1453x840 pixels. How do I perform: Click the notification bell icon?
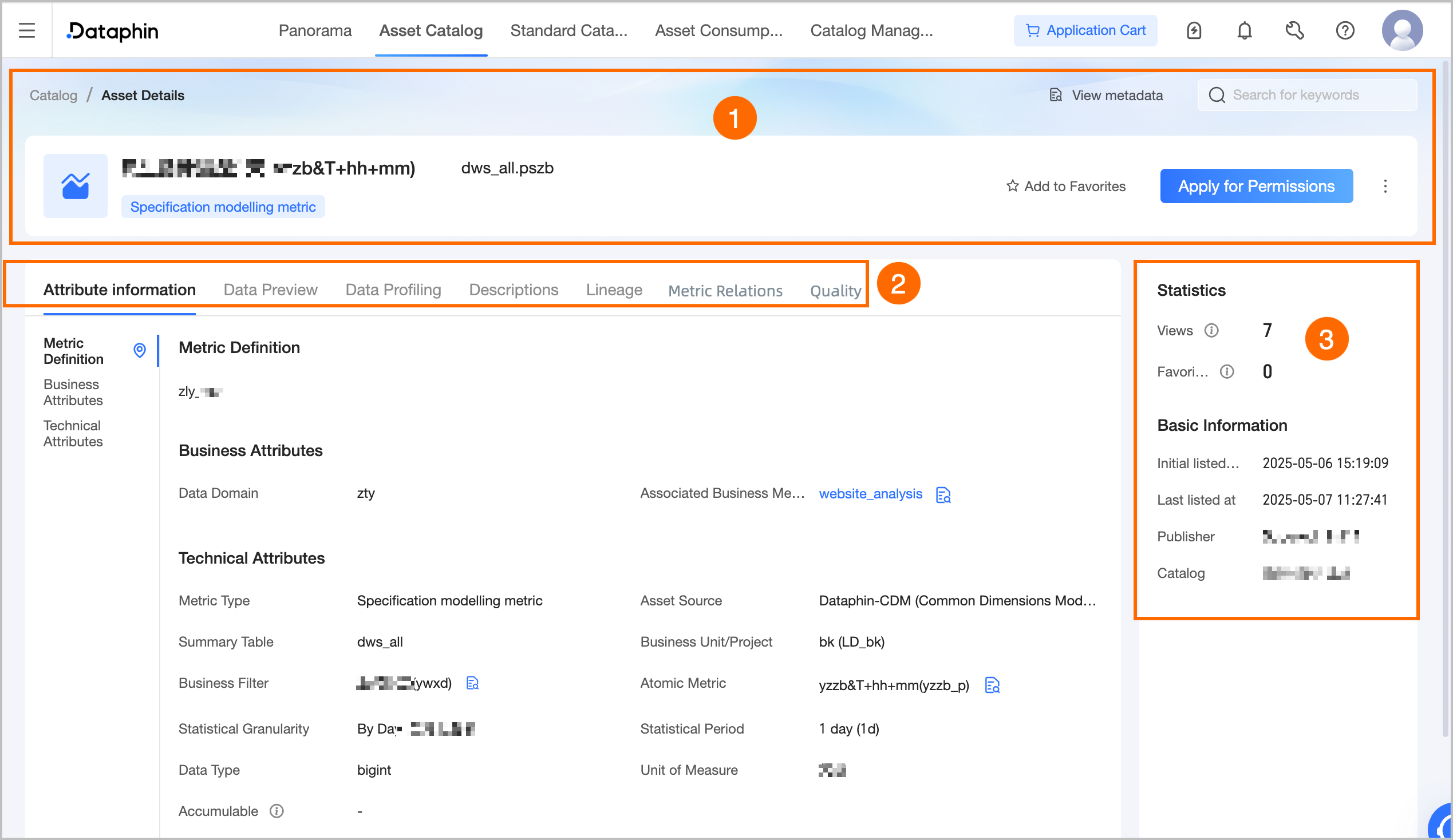coord(1244,30)
